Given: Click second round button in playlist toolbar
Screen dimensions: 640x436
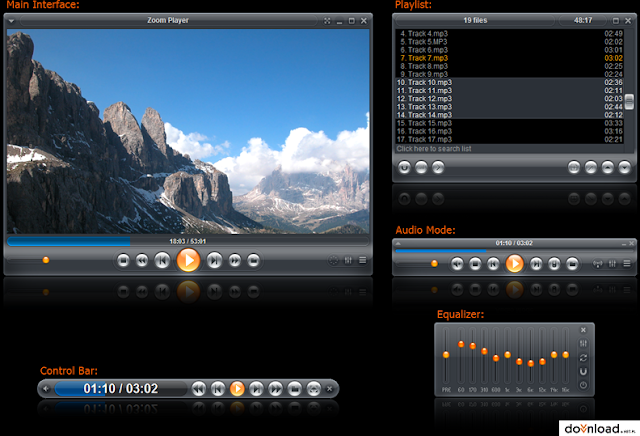Looking at the screenshot, I should (421, 167).
